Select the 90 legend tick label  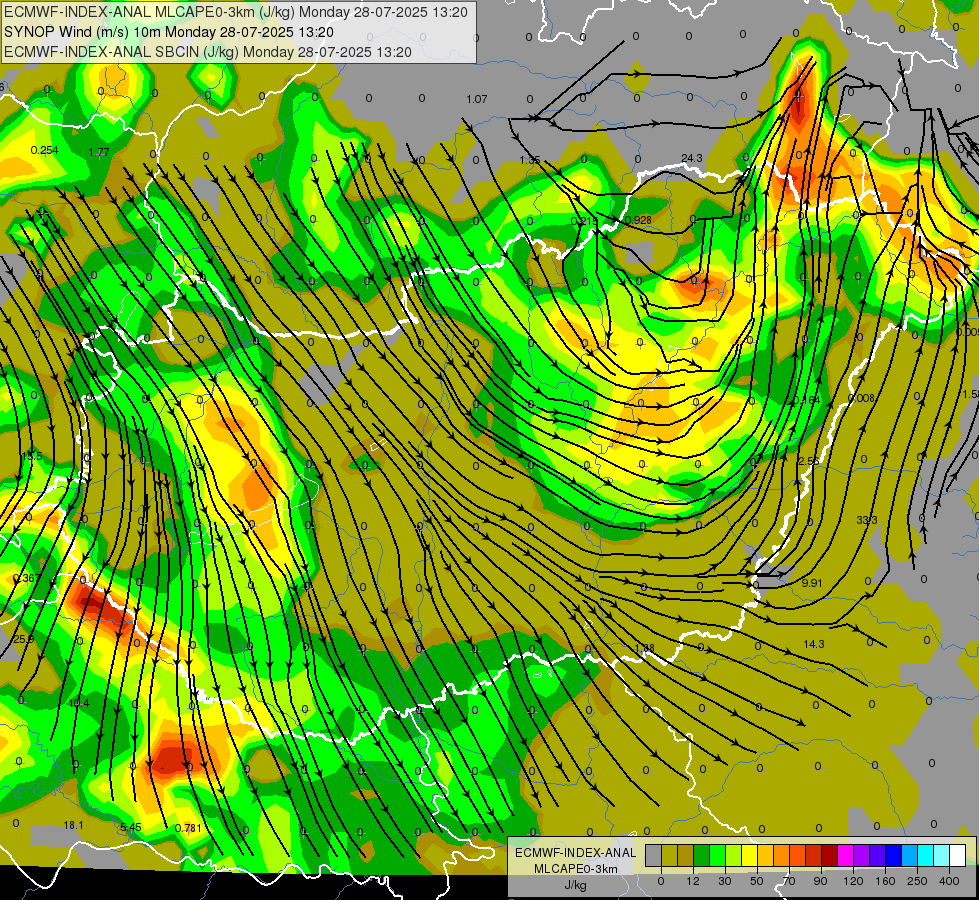(x=821, y=881)
